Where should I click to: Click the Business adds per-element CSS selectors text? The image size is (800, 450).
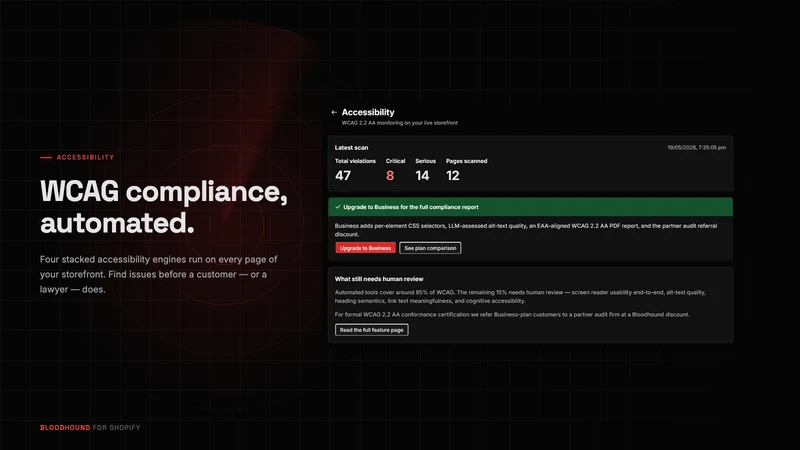pos(526,230)
